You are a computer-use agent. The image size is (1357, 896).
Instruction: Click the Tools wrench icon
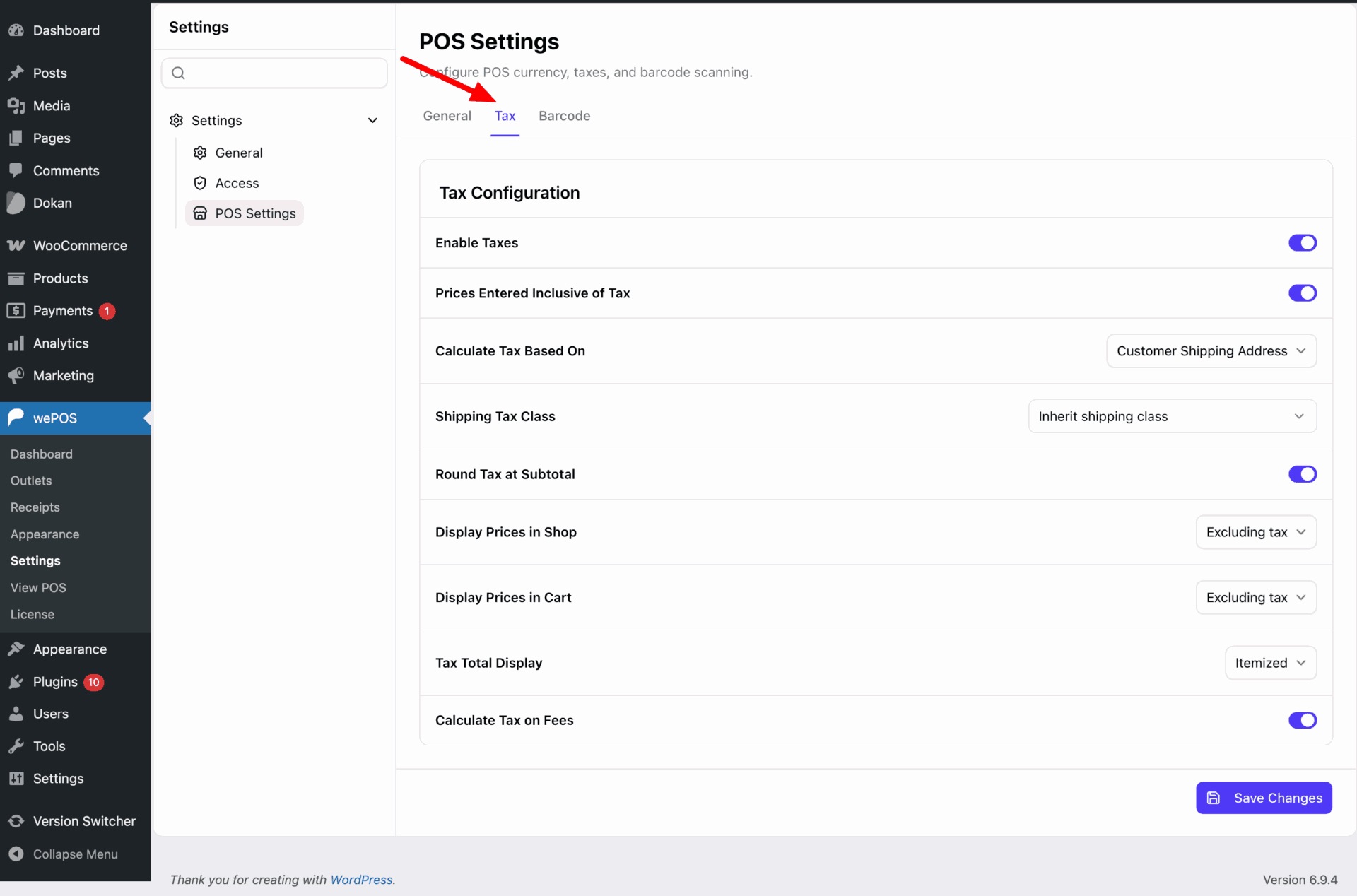pyautogui.click(x=16, y=746)
